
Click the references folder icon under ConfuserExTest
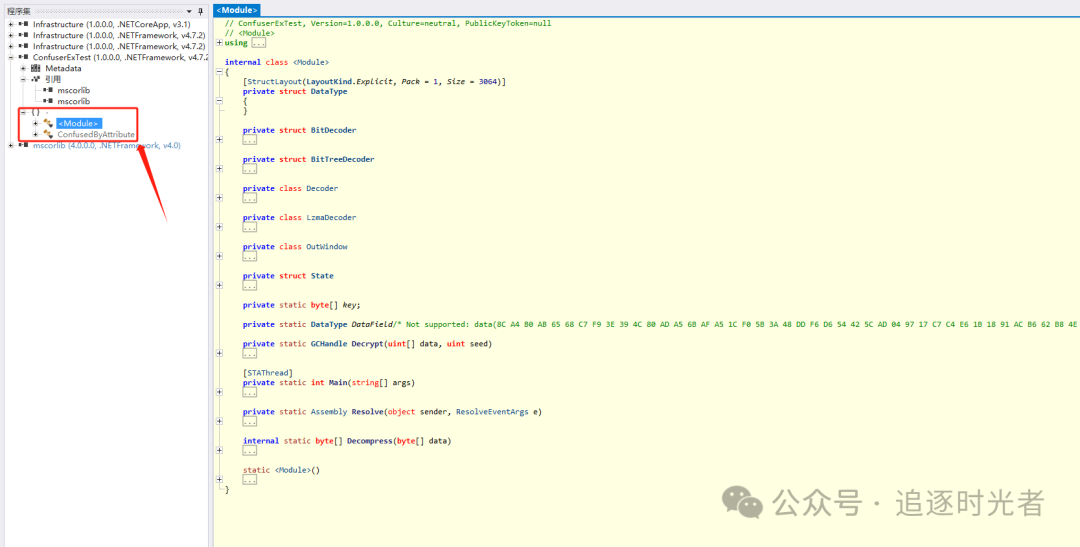(36, 79)
